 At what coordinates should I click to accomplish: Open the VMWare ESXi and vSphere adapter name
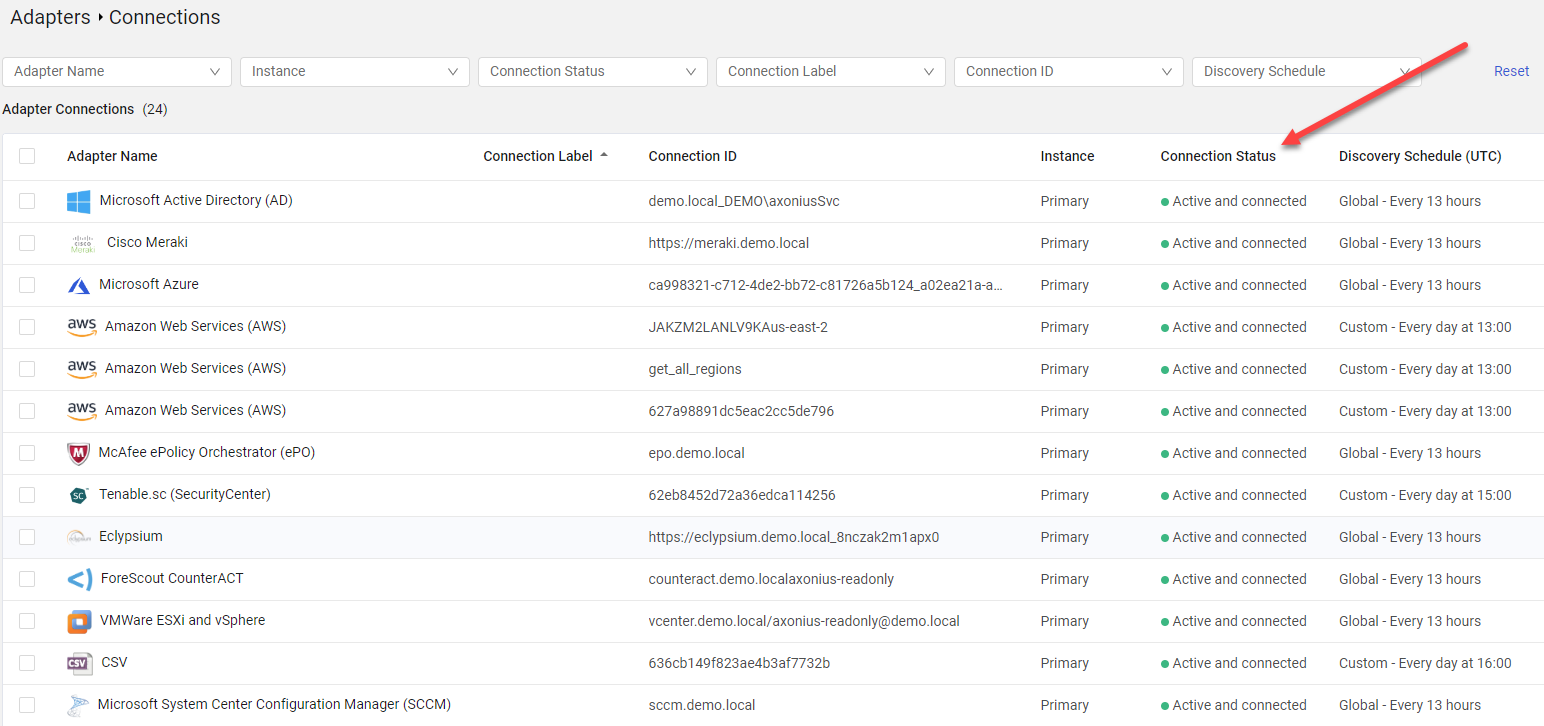183,620
